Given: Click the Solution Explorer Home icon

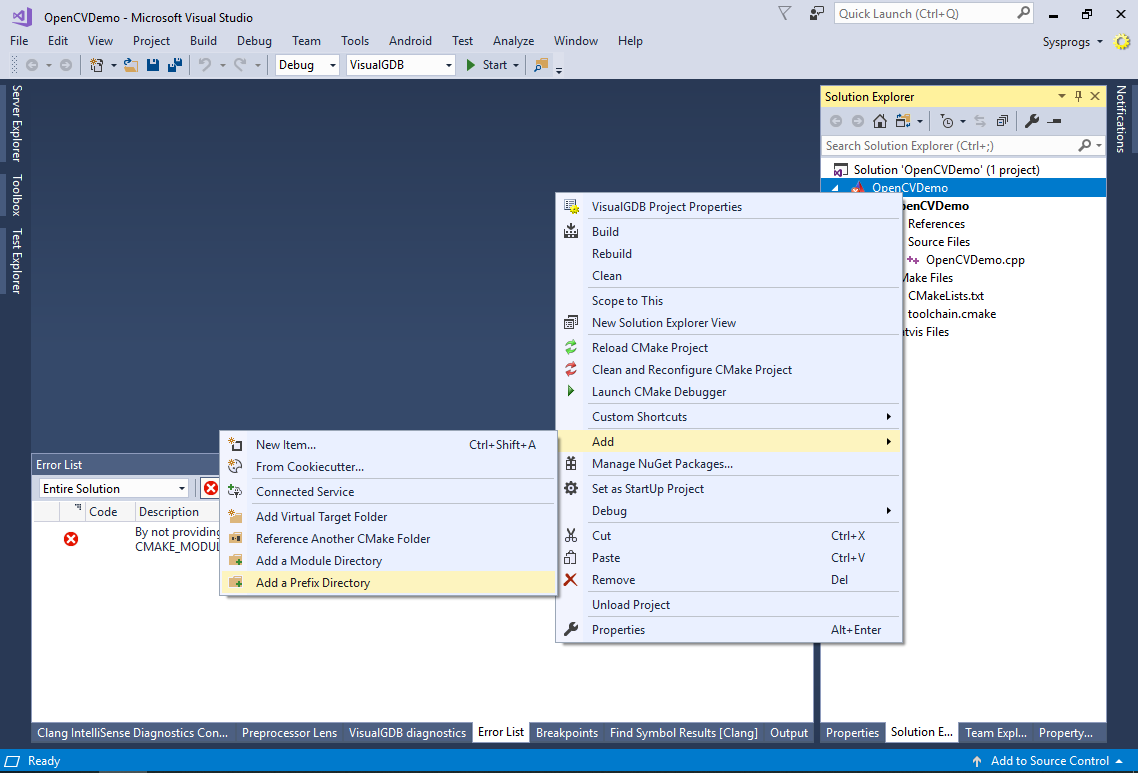Looking at the screenshot, I should coord(880,121).
